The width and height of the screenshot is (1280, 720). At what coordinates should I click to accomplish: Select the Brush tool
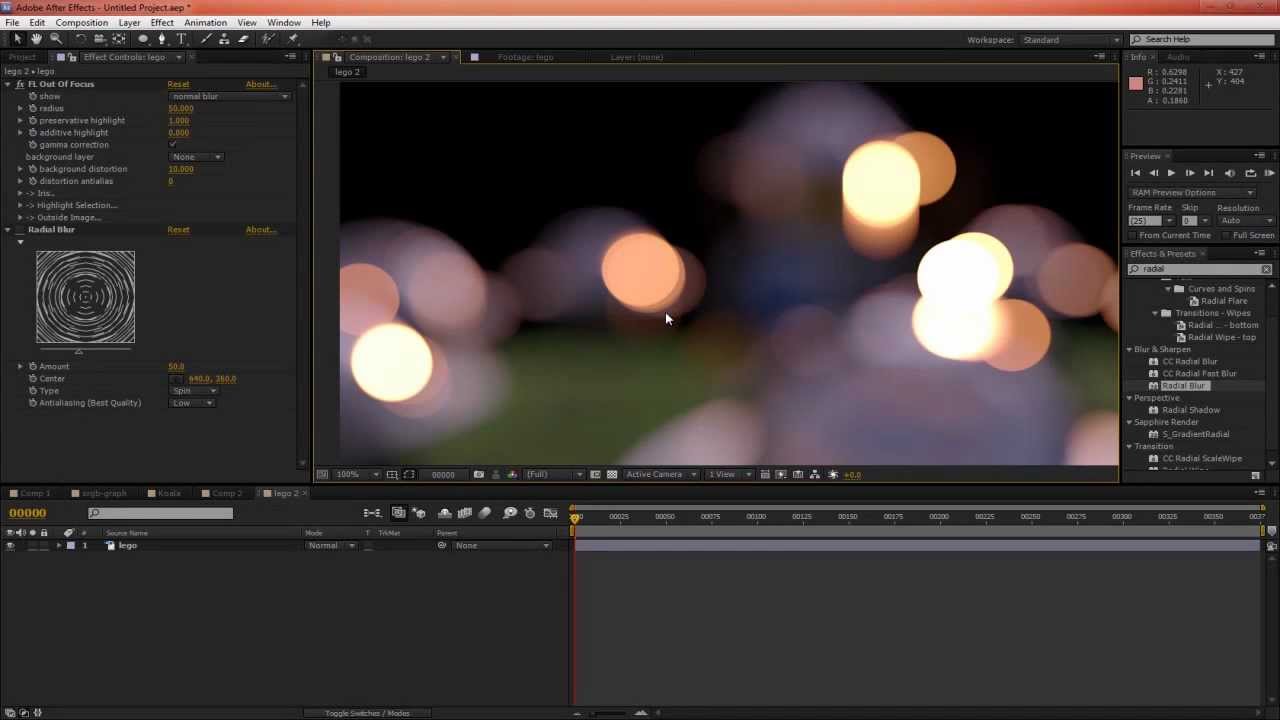coord(206,39)
